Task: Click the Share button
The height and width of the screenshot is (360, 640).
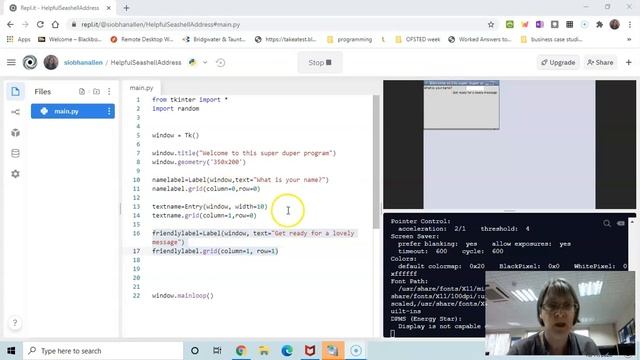Action: 600,62
